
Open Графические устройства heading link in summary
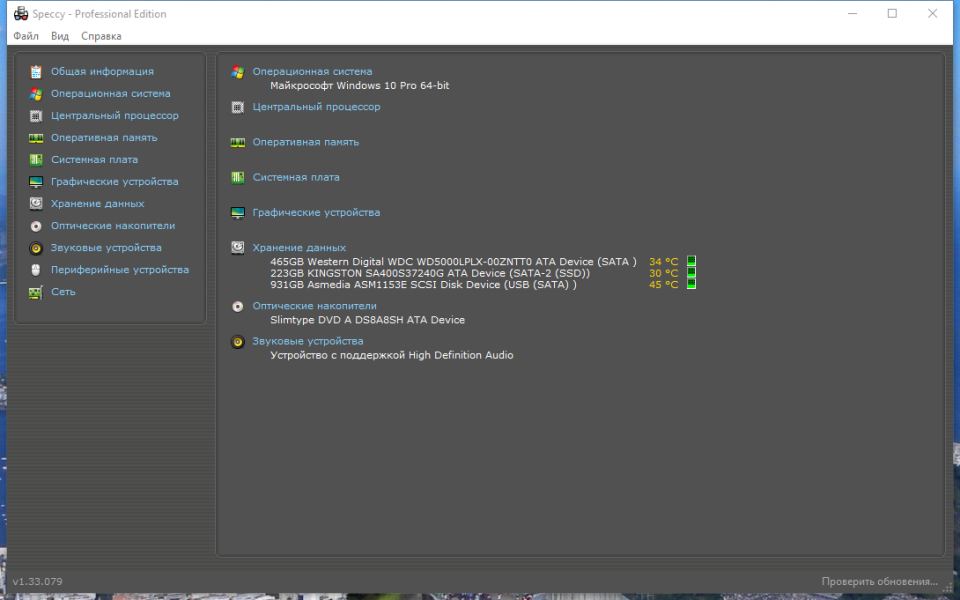(316, 212)
